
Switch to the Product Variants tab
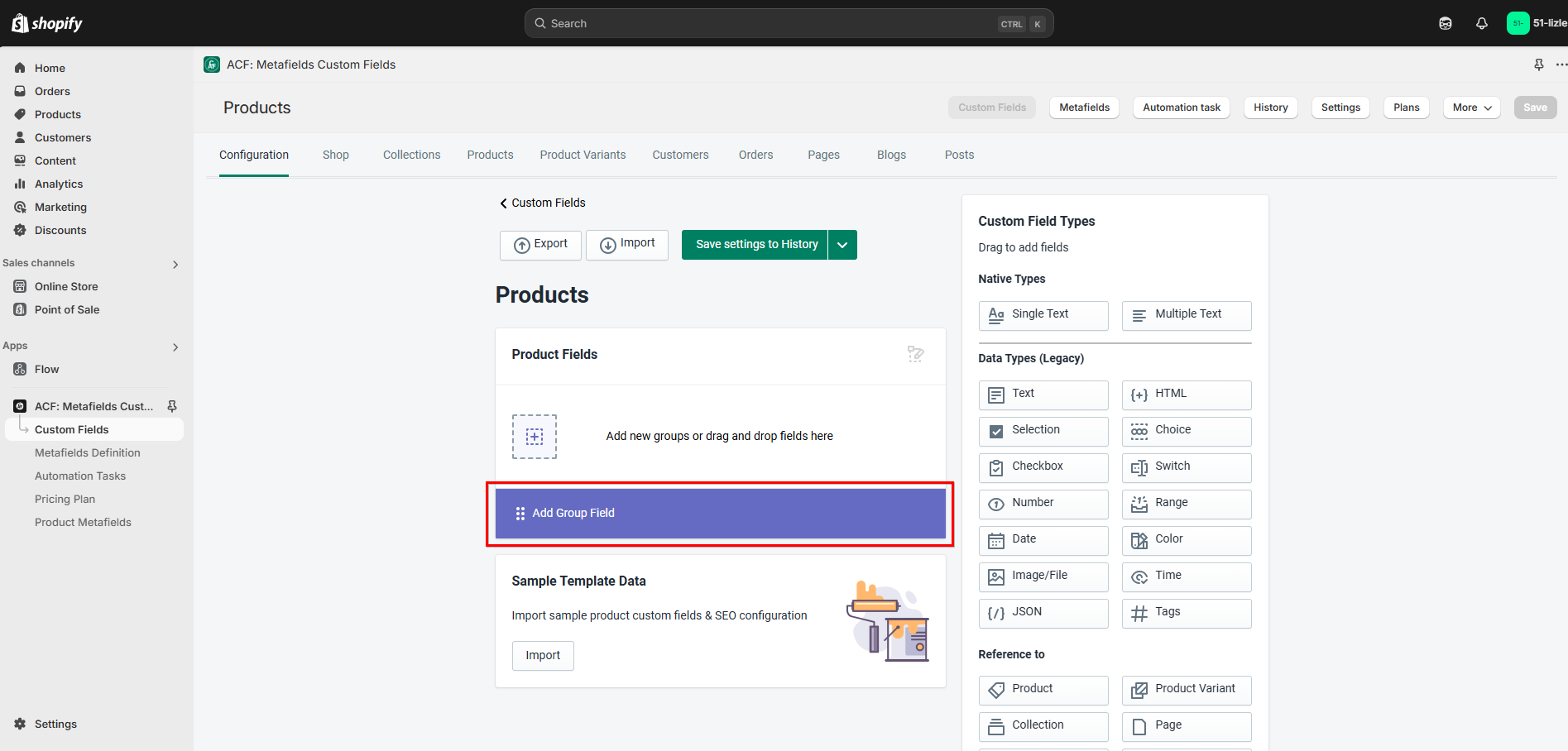coord(583,155)
